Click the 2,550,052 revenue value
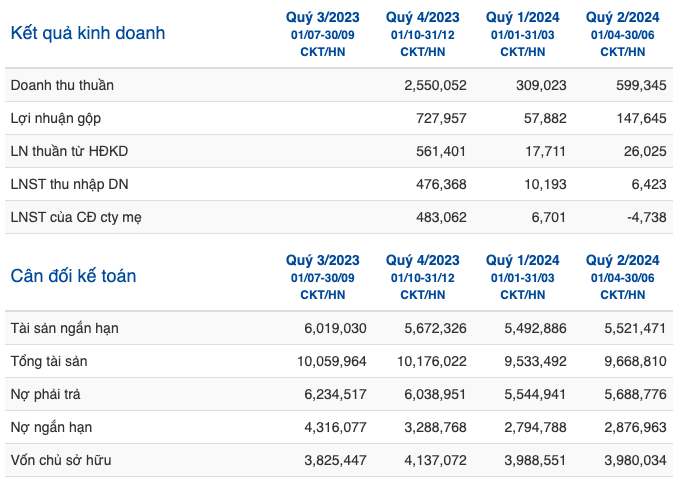The width and height of the screenshot is (676, 484). coord(435,85)
